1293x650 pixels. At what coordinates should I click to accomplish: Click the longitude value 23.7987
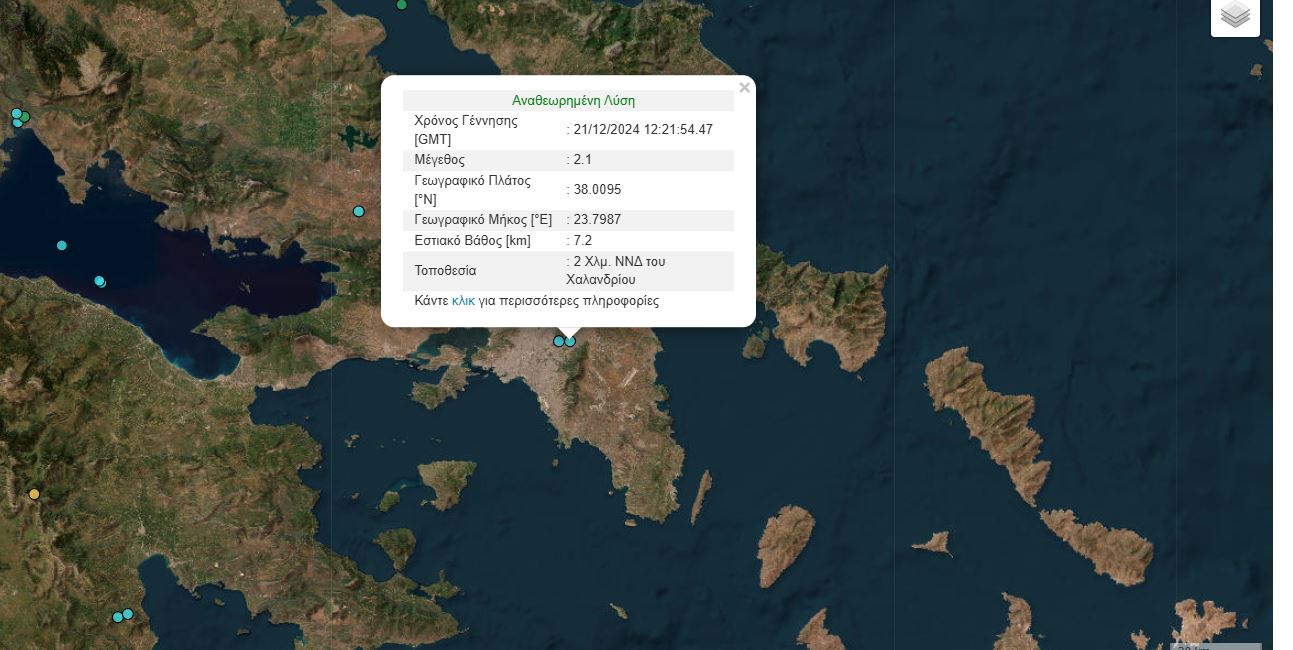(x=597, y=220)
